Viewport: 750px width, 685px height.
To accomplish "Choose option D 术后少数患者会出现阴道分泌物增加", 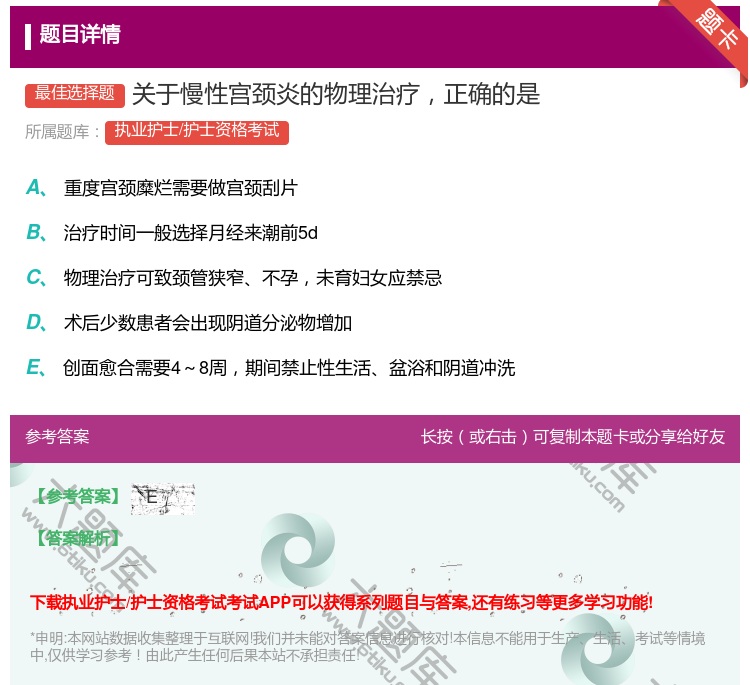I will click(x=189, y=323).
